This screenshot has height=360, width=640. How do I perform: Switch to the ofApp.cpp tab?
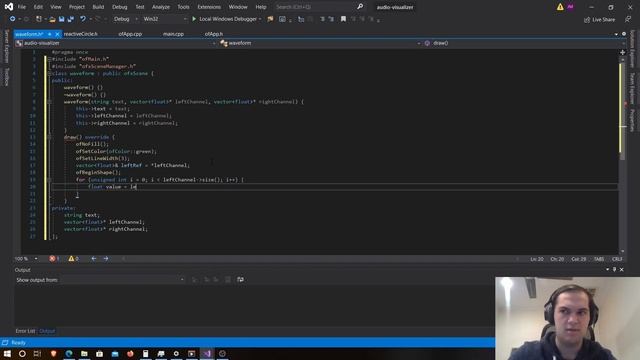coord(130,34)
